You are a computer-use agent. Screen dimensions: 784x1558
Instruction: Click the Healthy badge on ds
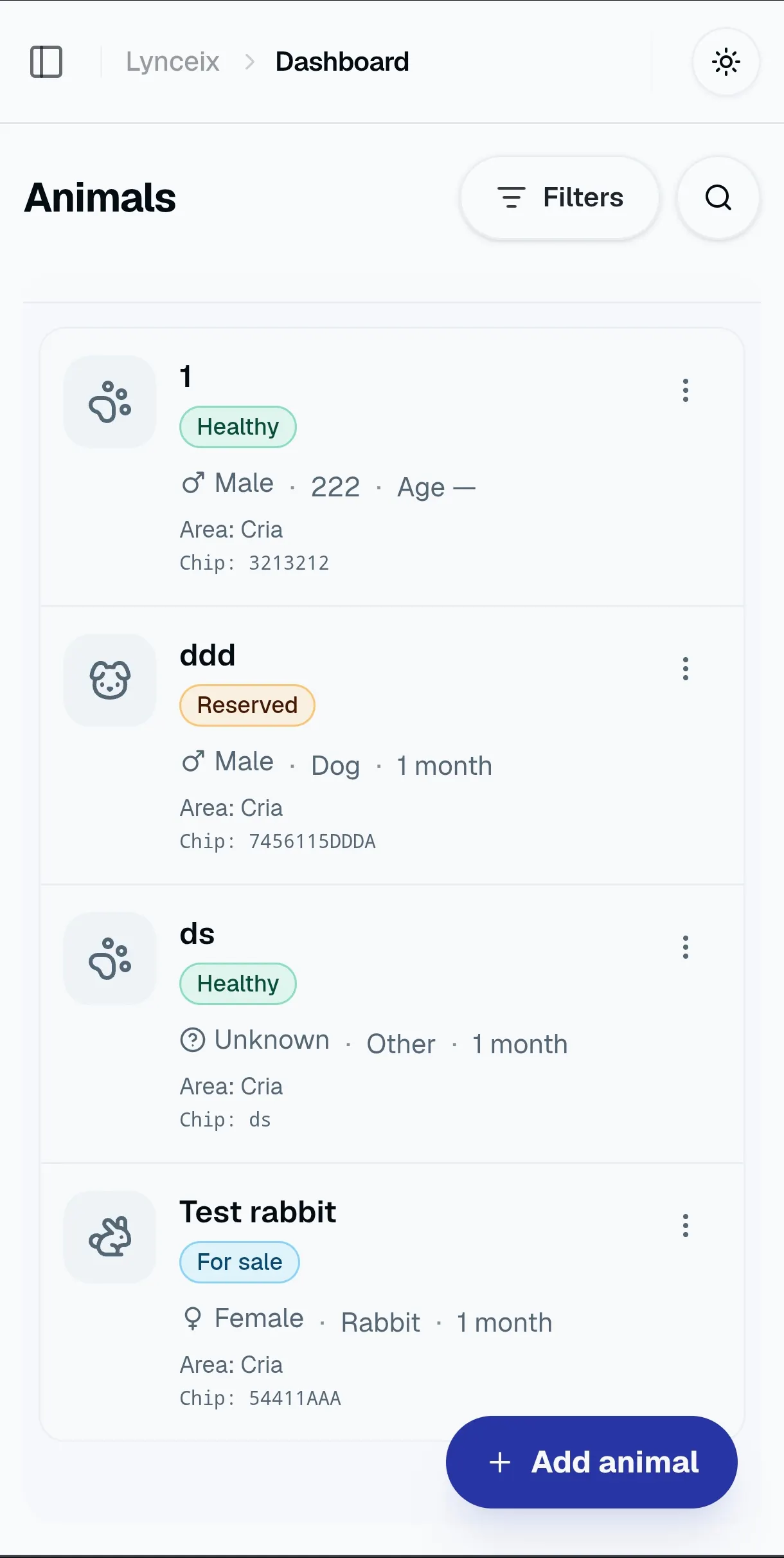pos(238,984)
